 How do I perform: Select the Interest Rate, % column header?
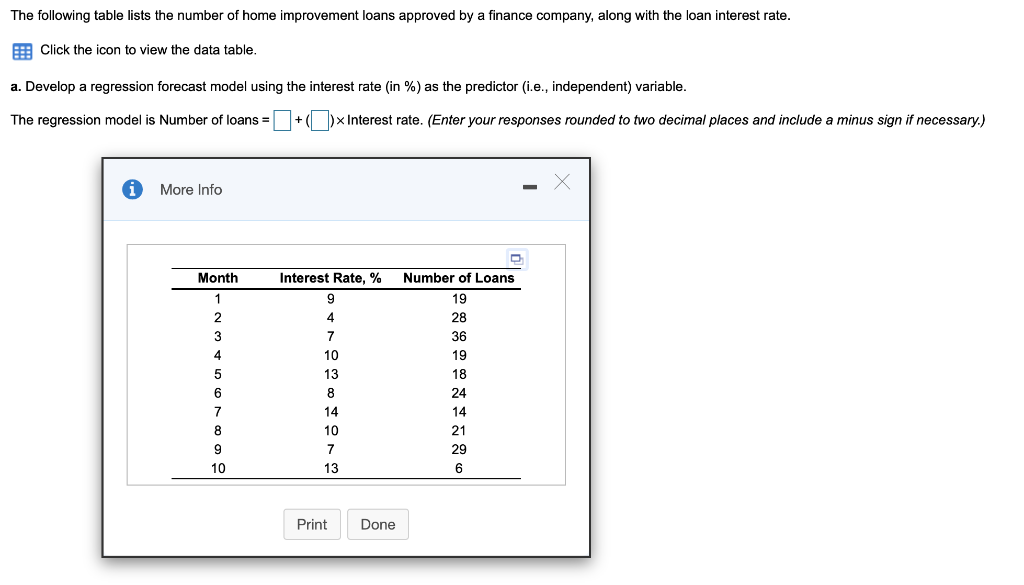coord(331,278)
